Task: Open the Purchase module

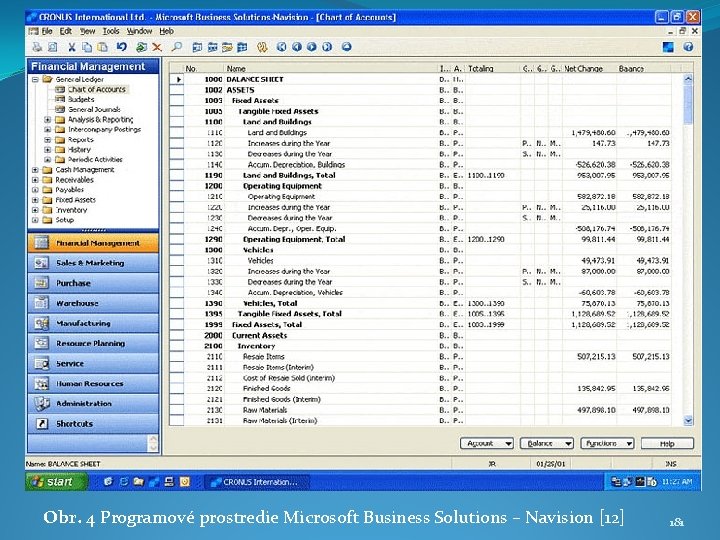Action: coord(93,283)
